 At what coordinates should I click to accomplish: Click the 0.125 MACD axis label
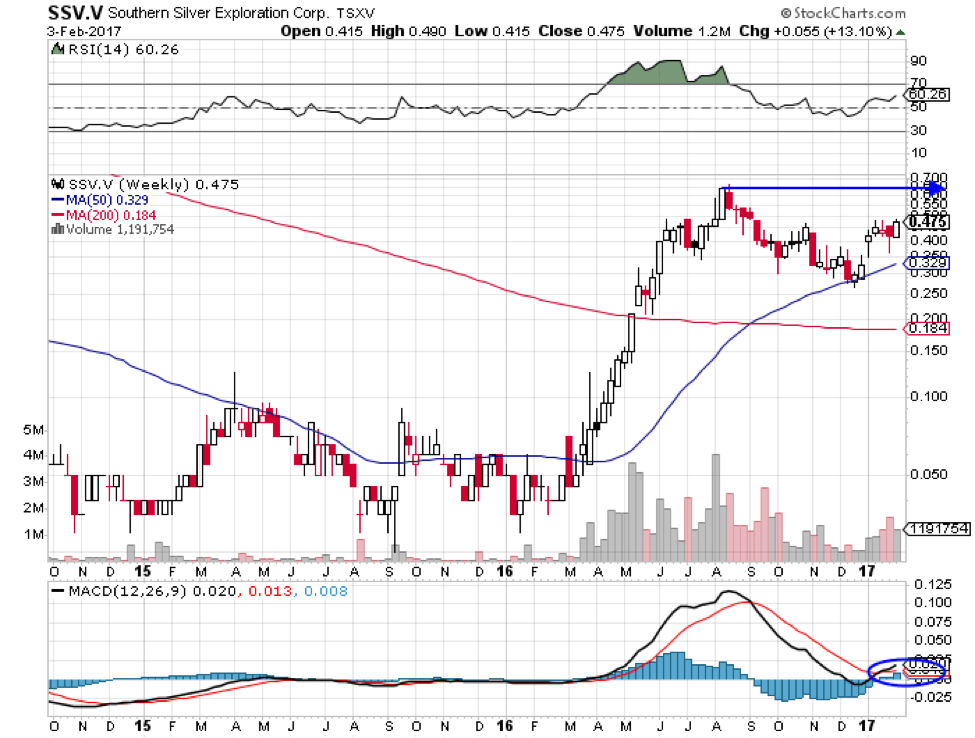(x=933, y=584)
